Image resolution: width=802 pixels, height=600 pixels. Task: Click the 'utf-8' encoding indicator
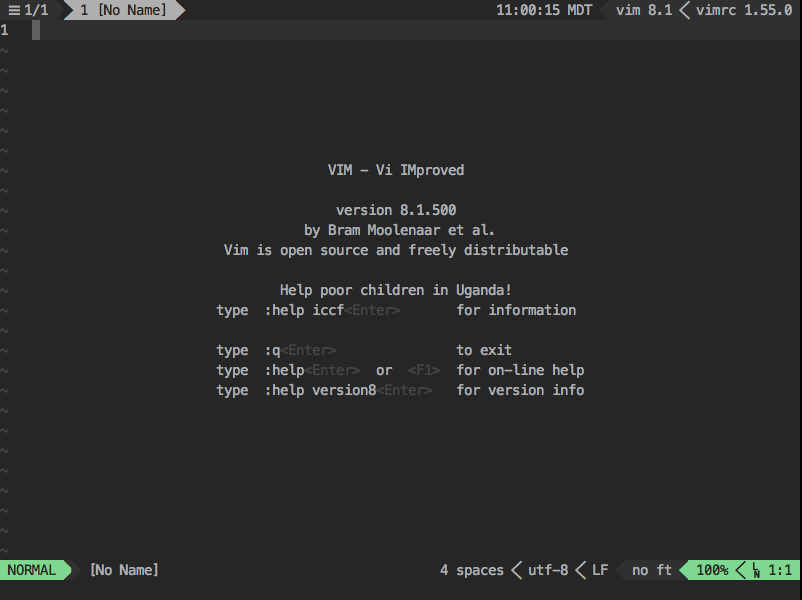point(548,570)
